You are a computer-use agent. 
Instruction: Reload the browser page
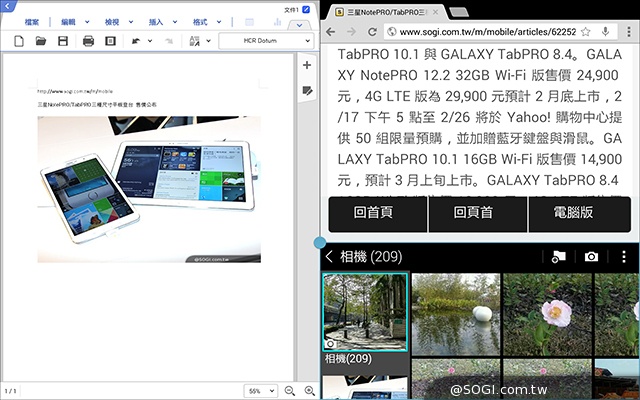(372, 32)
